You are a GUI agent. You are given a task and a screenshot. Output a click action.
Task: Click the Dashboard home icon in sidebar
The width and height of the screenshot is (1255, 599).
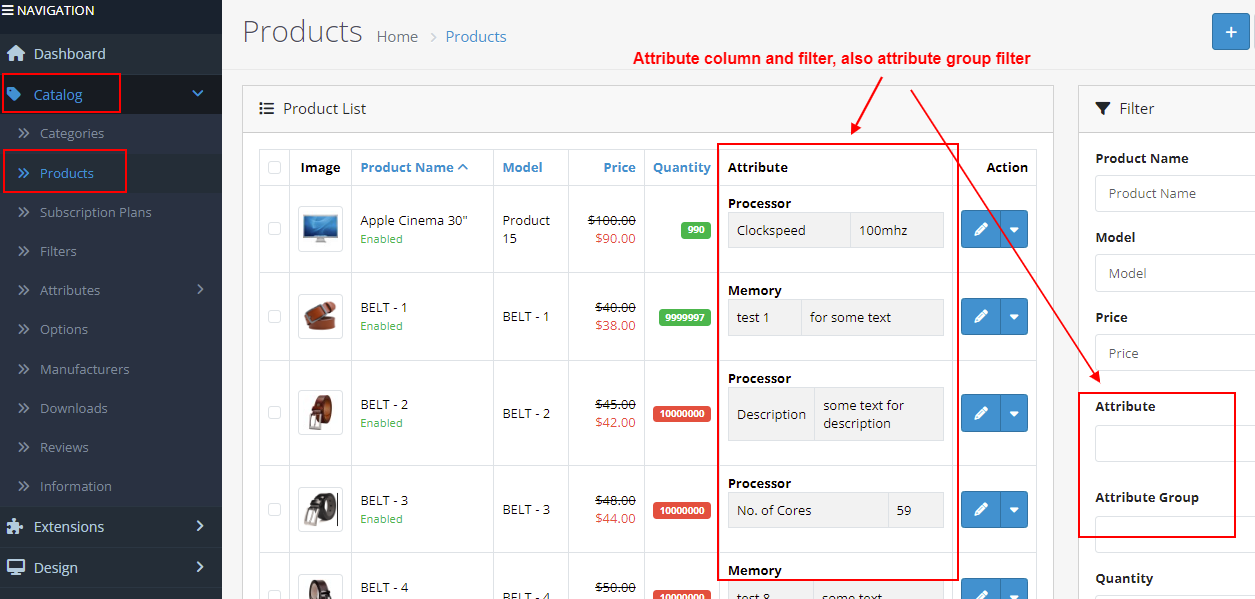pyautogui.click(x=15, y=54)
